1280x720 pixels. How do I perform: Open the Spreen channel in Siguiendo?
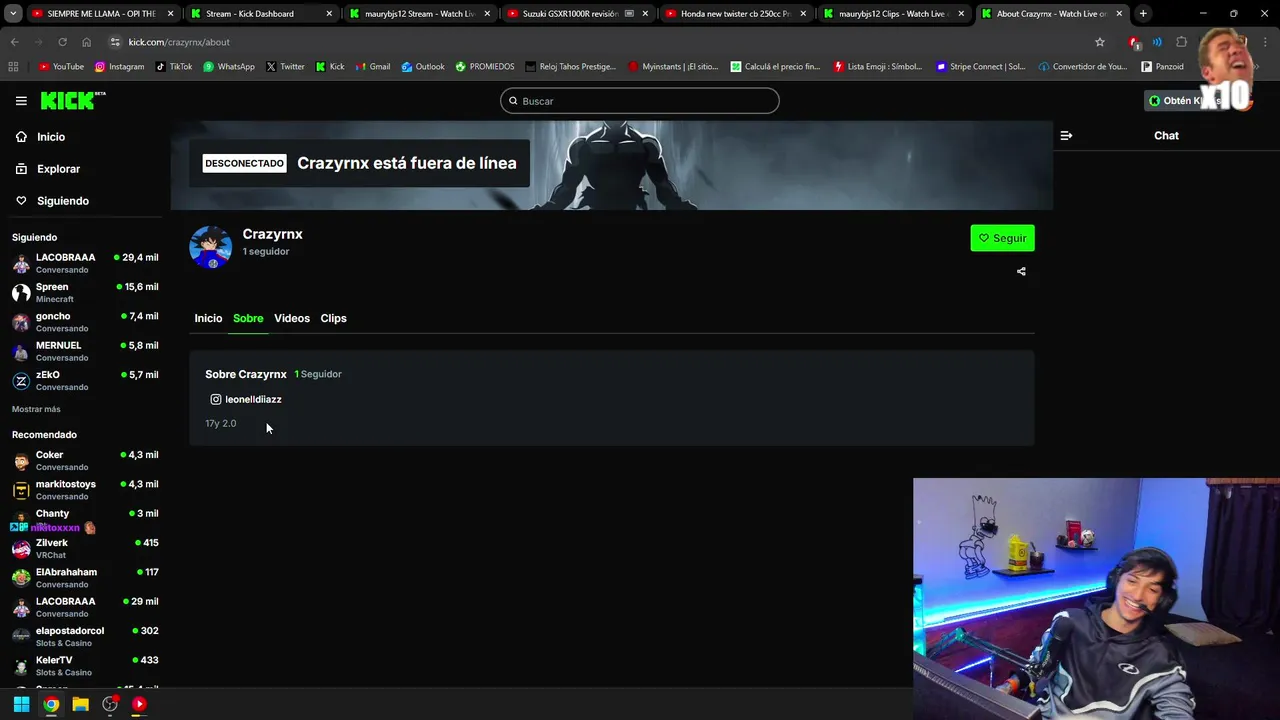pyautogui.click(x=85, y=292)
